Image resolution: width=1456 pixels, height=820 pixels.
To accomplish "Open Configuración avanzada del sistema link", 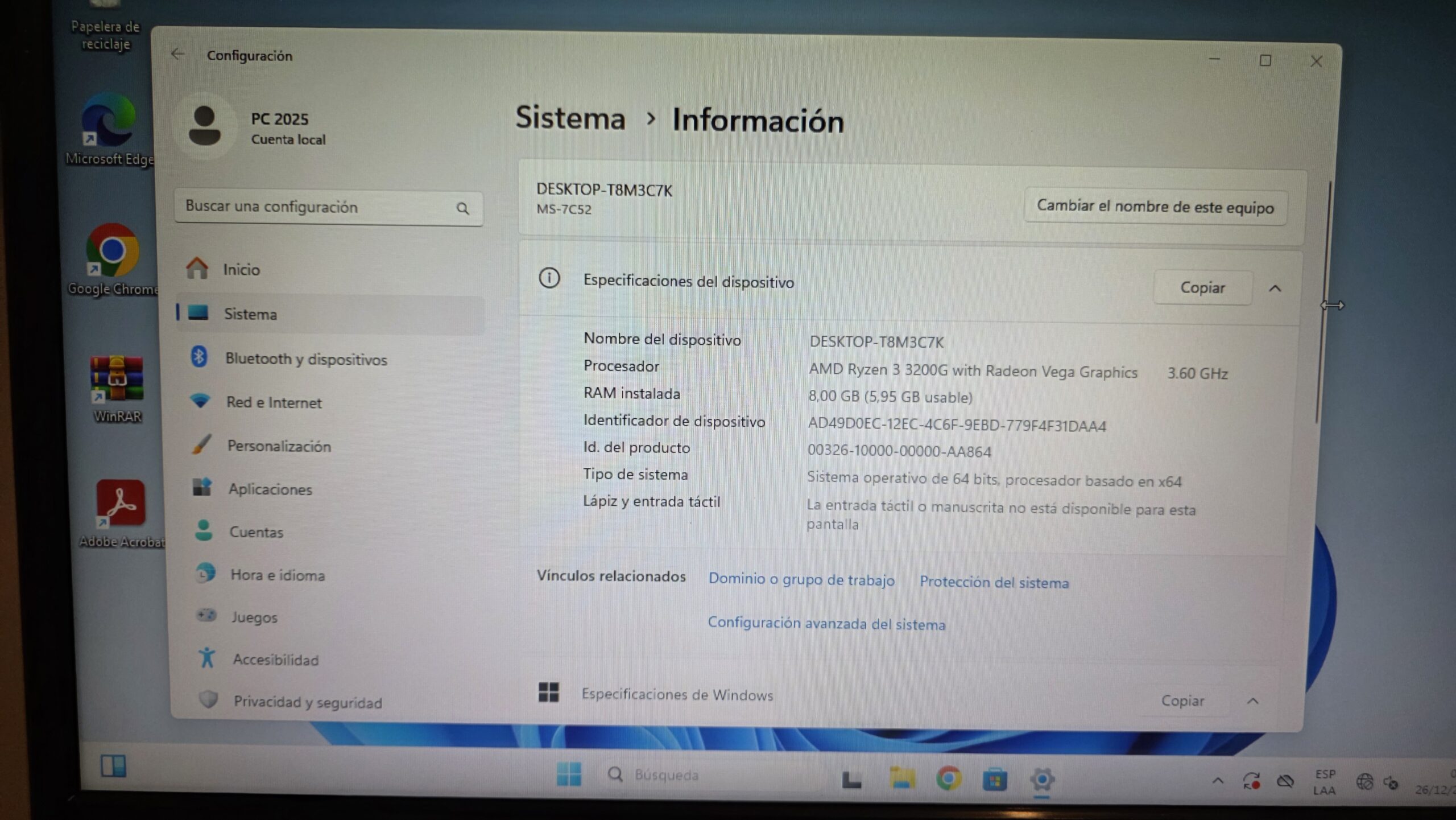I will [826, 624].
